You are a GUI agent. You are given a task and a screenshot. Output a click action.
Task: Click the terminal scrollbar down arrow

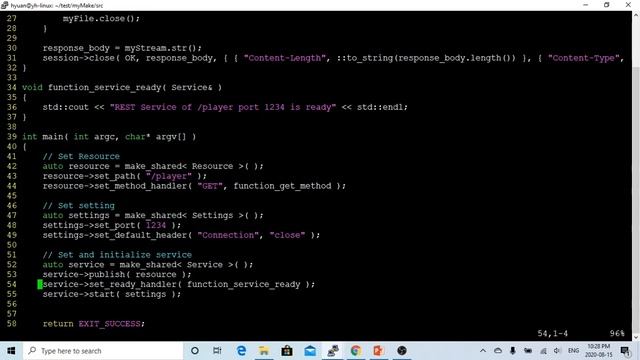click(636, 338)
